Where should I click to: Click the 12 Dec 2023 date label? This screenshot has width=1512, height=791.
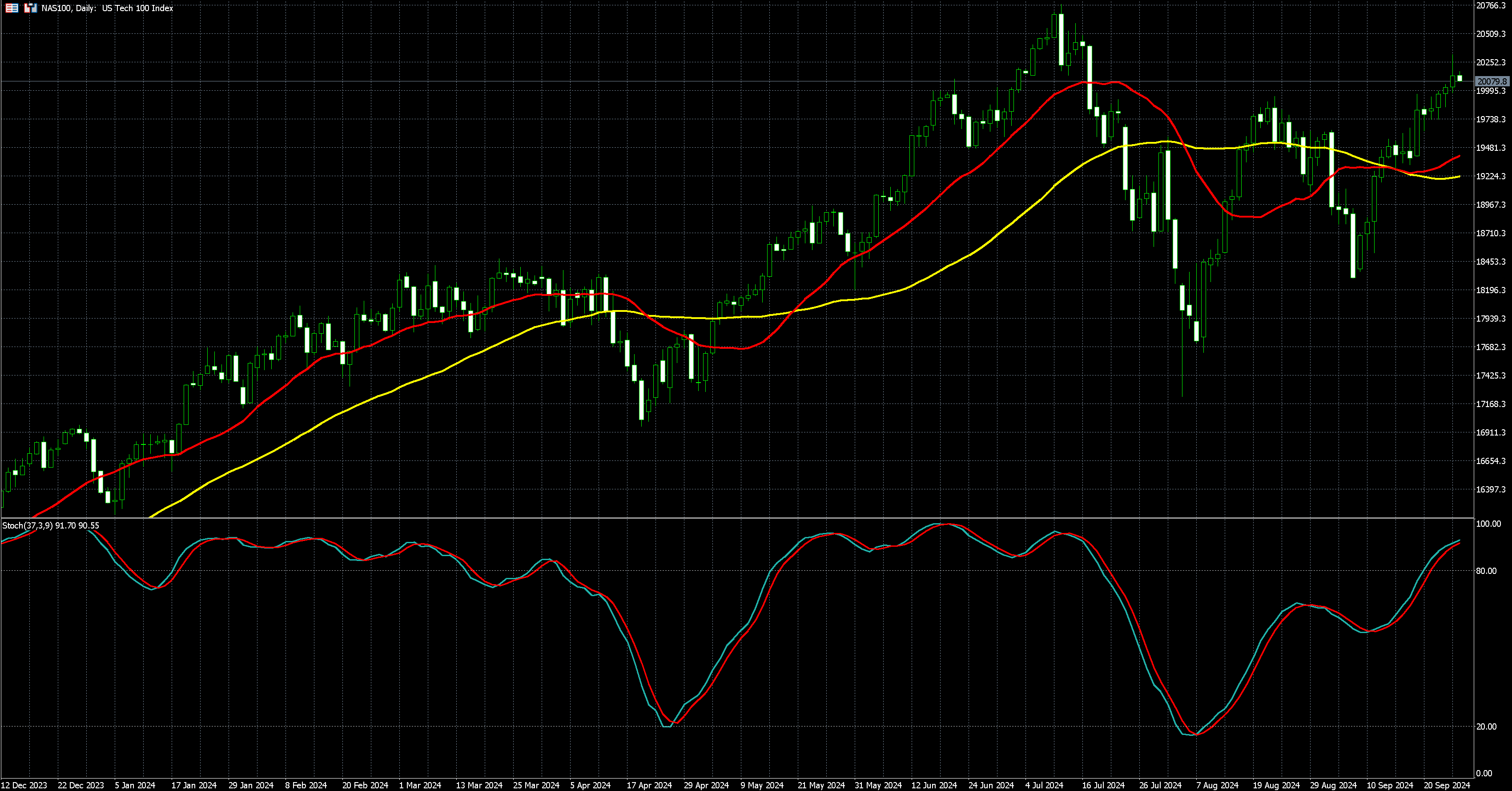24,785
